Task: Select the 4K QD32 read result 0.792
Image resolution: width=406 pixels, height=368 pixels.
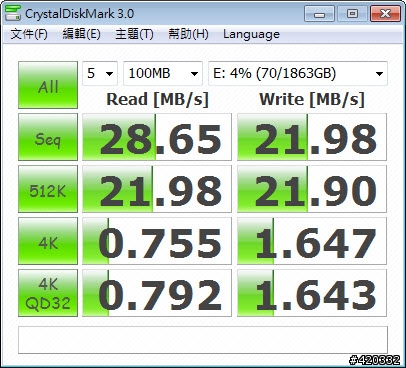Action: (157, 293)
